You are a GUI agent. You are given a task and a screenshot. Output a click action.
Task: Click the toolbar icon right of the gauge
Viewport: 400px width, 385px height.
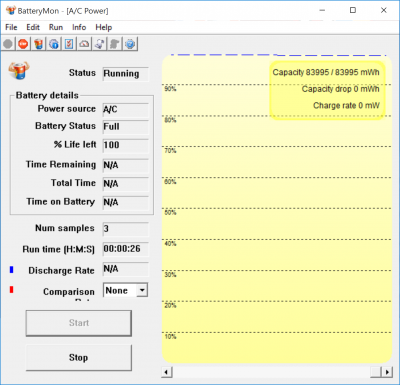pos(100,44)
